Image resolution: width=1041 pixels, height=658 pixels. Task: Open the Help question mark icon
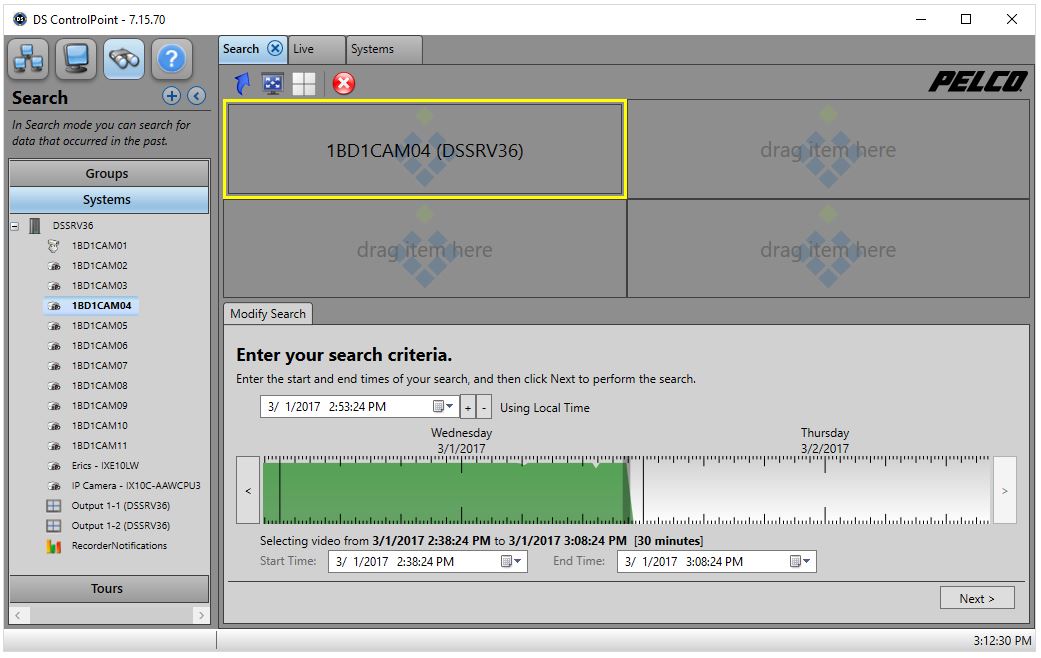171,58
